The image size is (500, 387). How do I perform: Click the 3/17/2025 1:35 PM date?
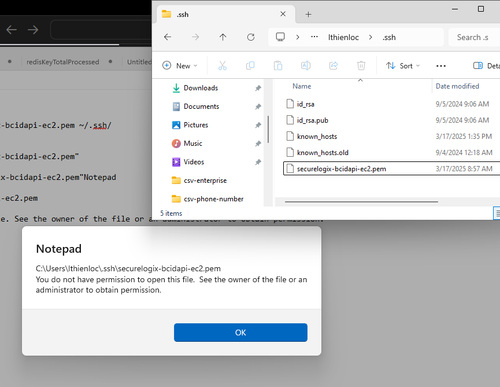pyautogui.click(x=463, y=136)
